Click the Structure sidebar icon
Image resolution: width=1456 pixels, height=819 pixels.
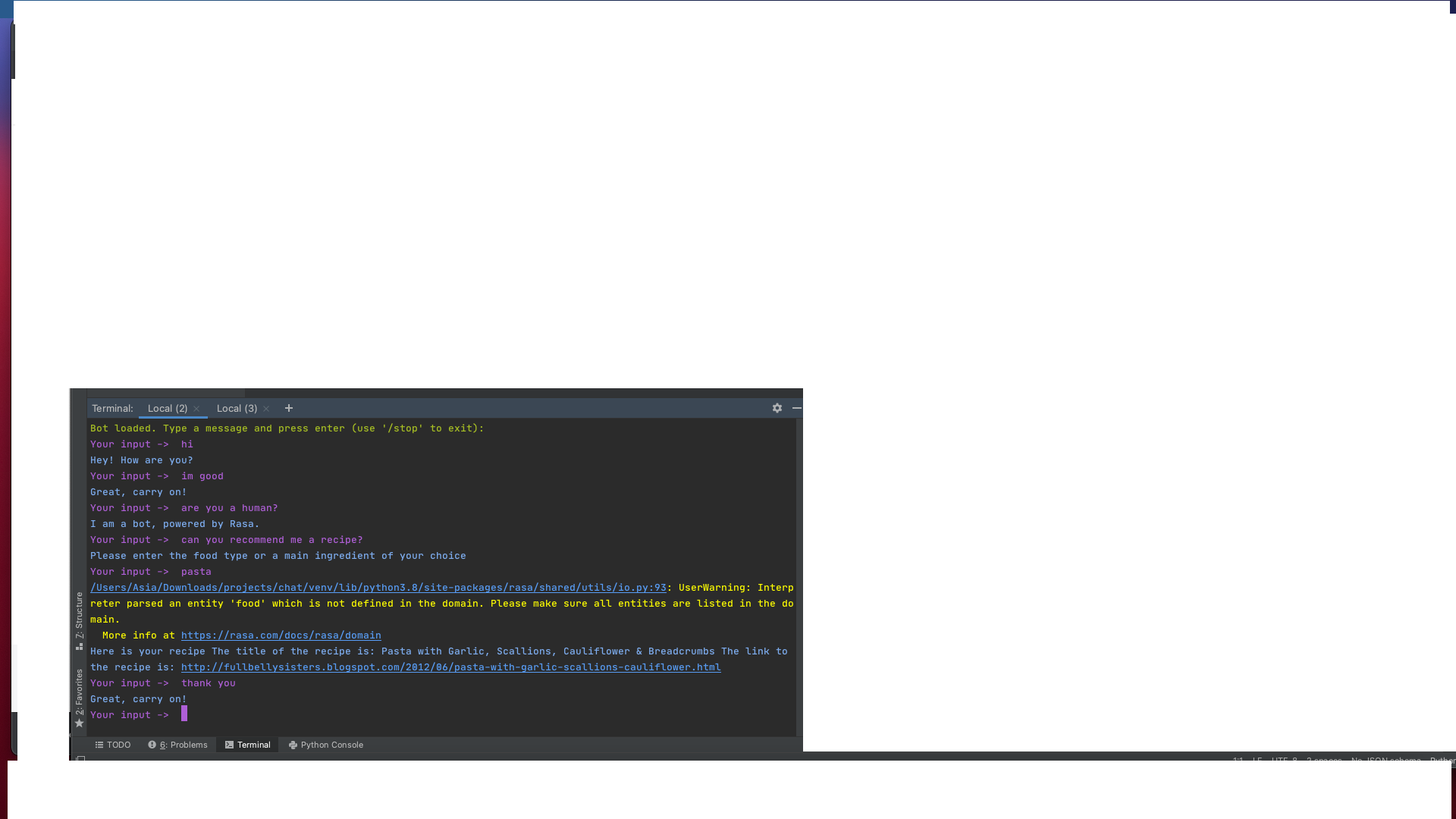(x=79, y=647)
